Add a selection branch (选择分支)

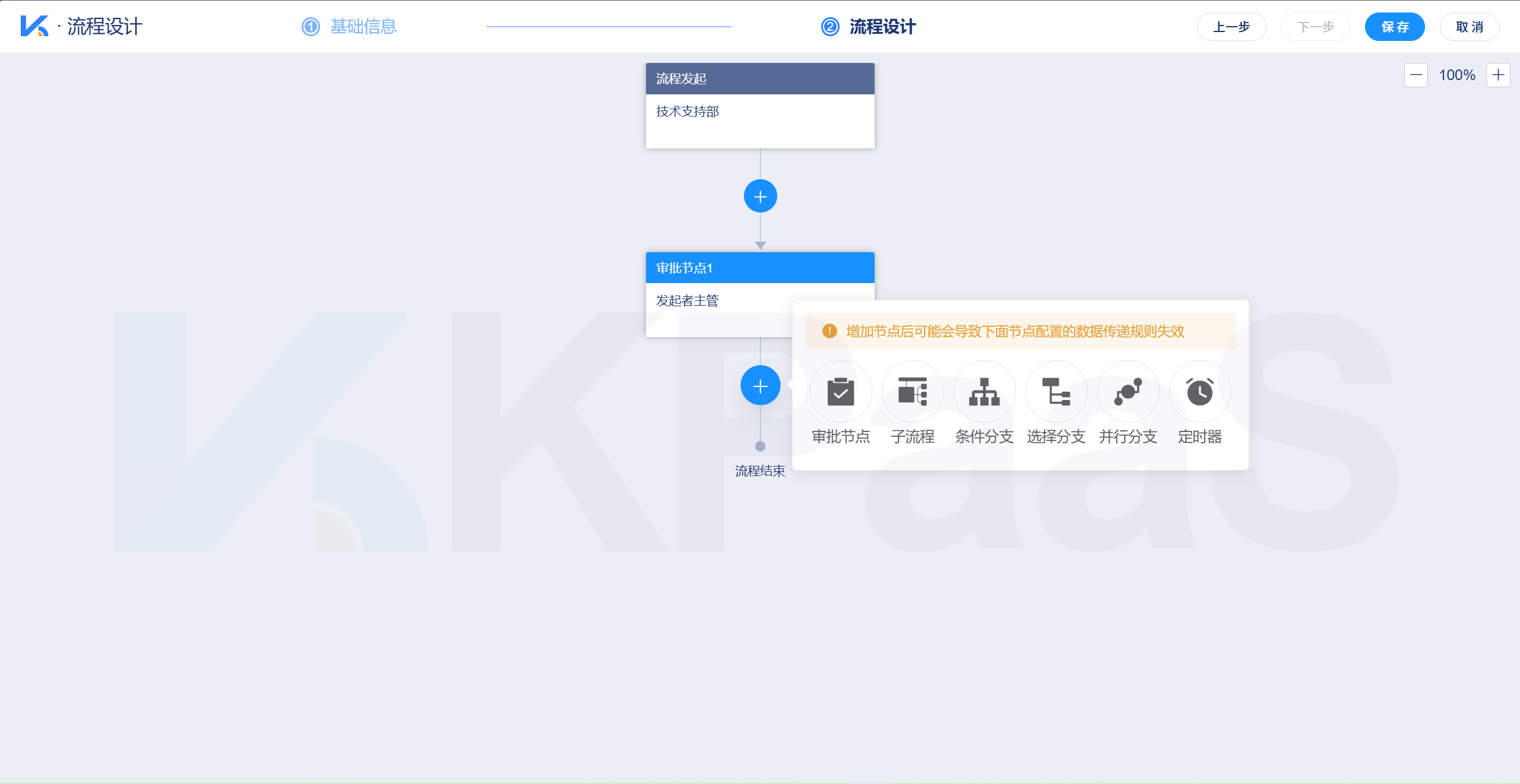pos(1056,392)
